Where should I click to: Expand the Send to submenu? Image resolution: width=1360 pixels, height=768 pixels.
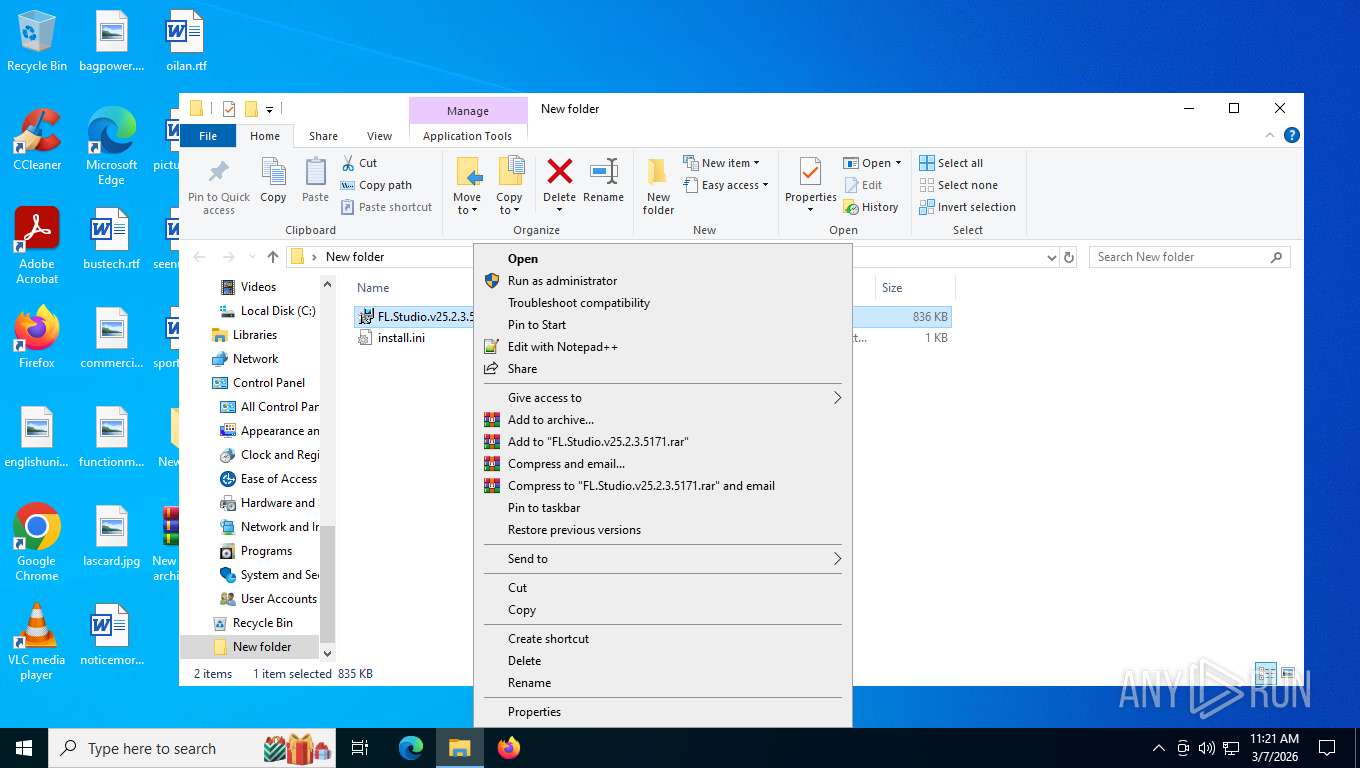[662, 559]
